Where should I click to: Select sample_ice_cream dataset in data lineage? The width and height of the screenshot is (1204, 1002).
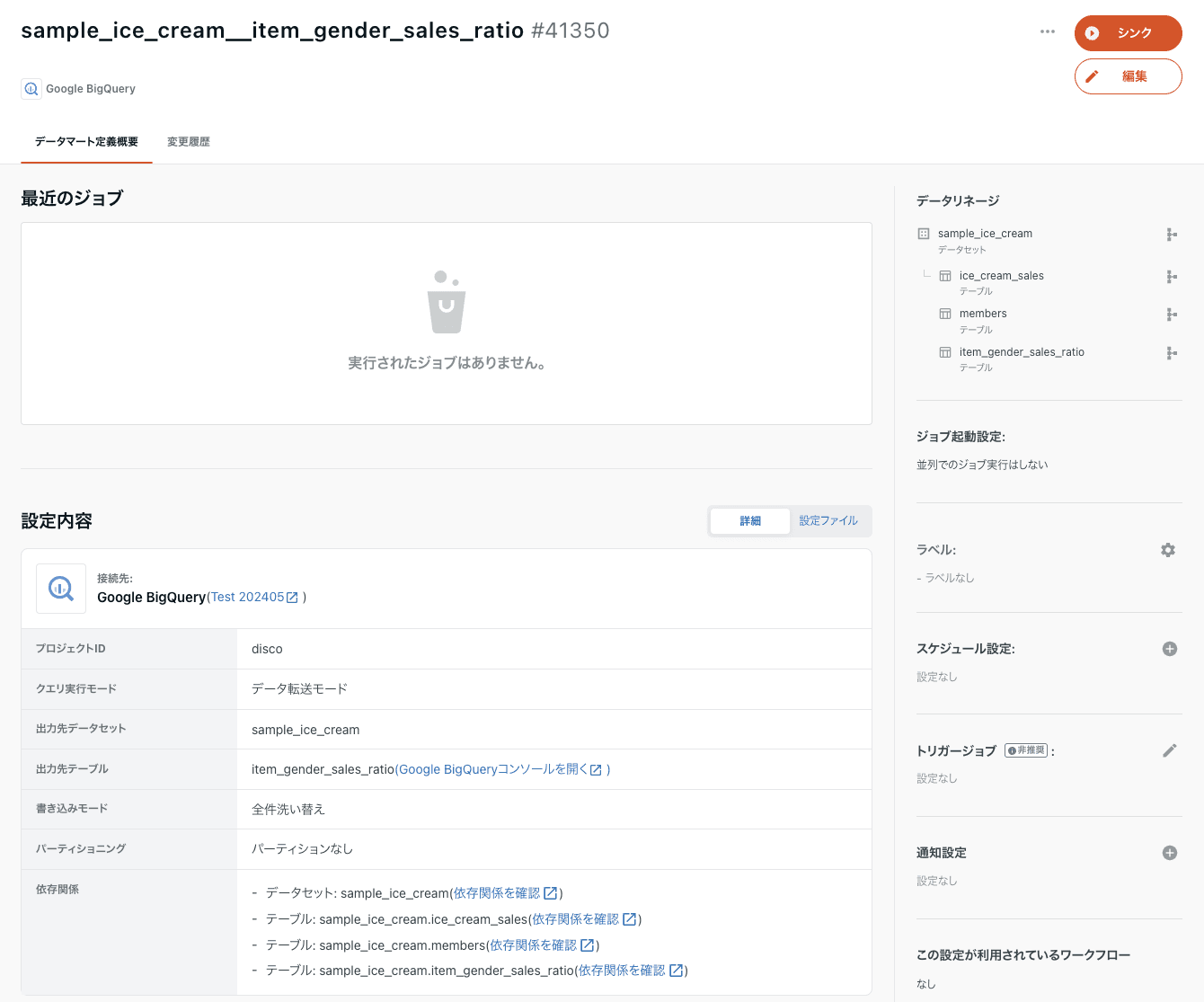pyautogui.click(x=985, y=234)
